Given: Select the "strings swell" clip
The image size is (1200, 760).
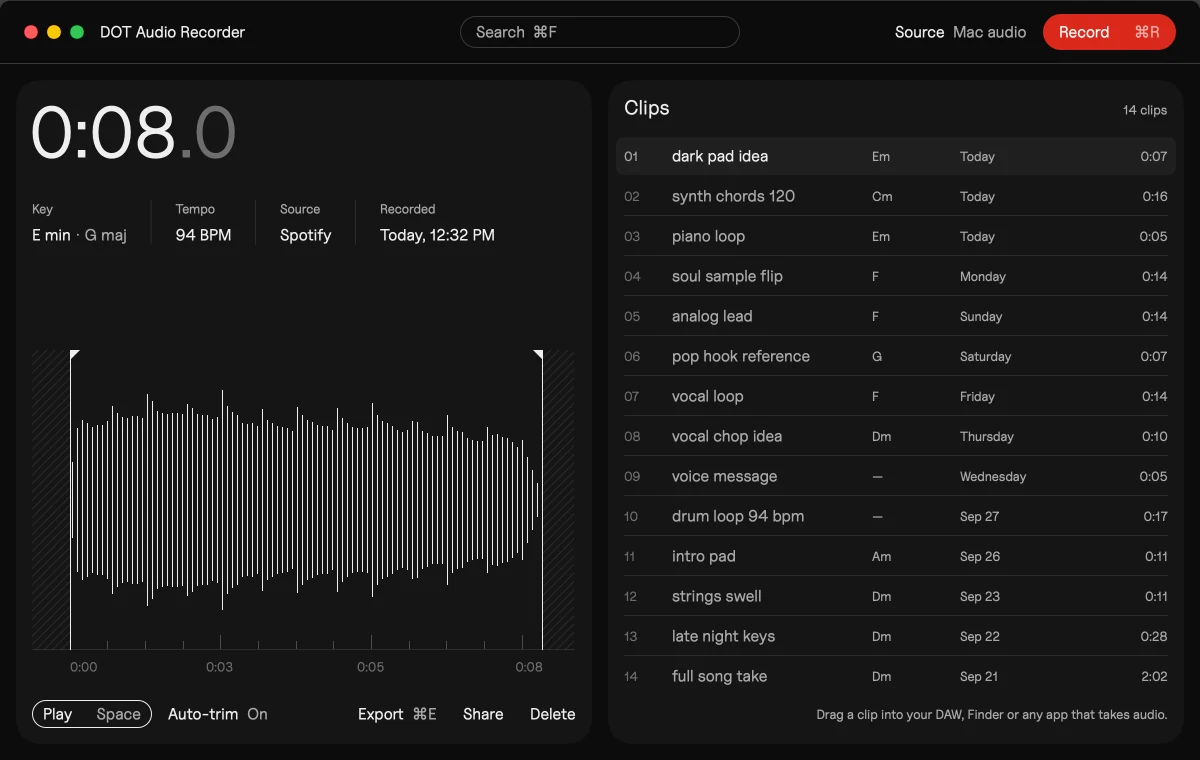Looking at the screenshot, I should pyautogui.click(x=896, y=596).
